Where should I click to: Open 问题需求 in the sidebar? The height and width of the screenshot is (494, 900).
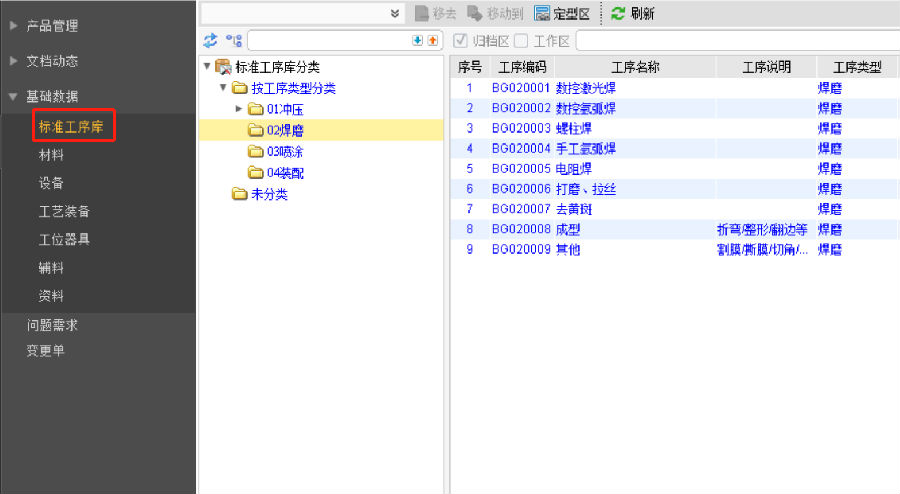(52, 325)
